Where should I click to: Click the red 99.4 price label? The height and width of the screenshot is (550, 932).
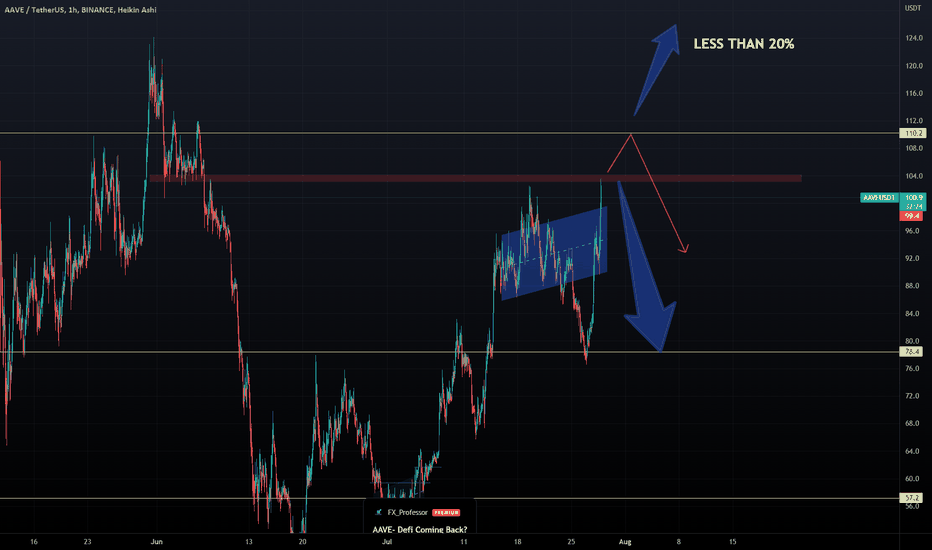point(912,216)
